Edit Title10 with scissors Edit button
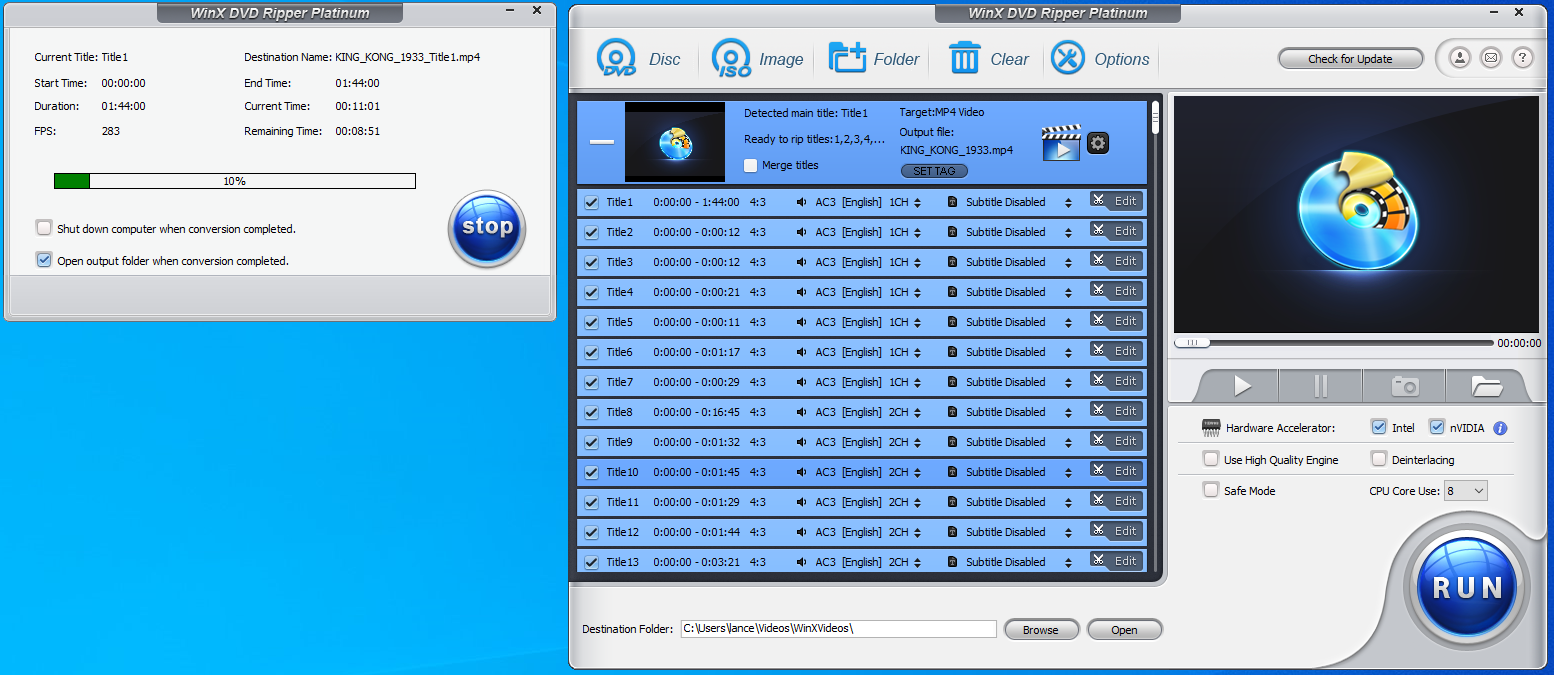 point(1116,471)
